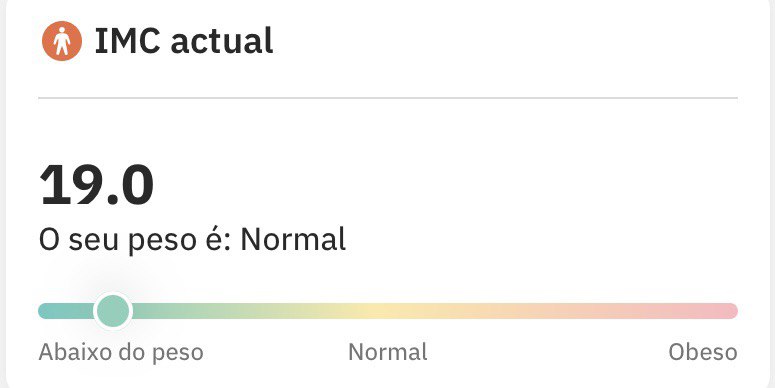Select the Abaixo do peso label
Screen dimensions: 775x388
coord(121,352)
